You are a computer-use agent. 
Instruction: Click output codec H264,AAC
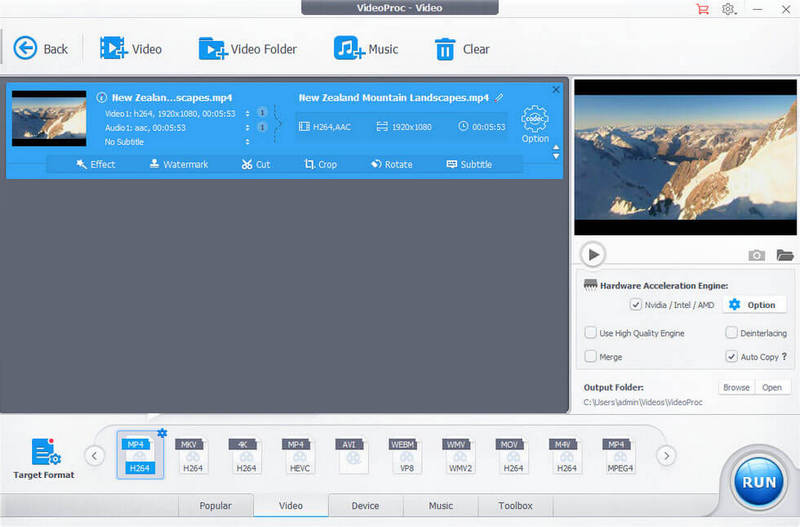tap(325, 127)
